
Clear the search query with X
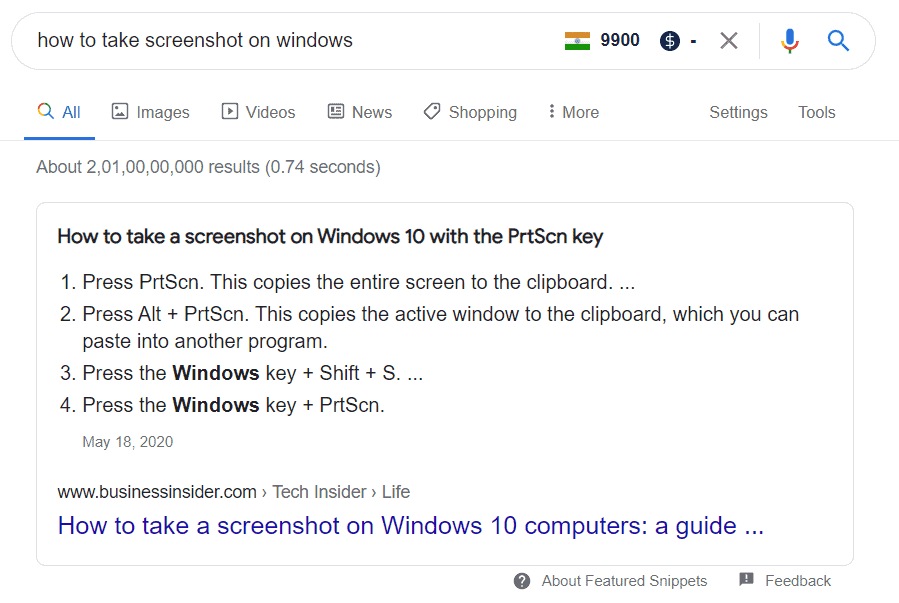(x=729, y=41)
